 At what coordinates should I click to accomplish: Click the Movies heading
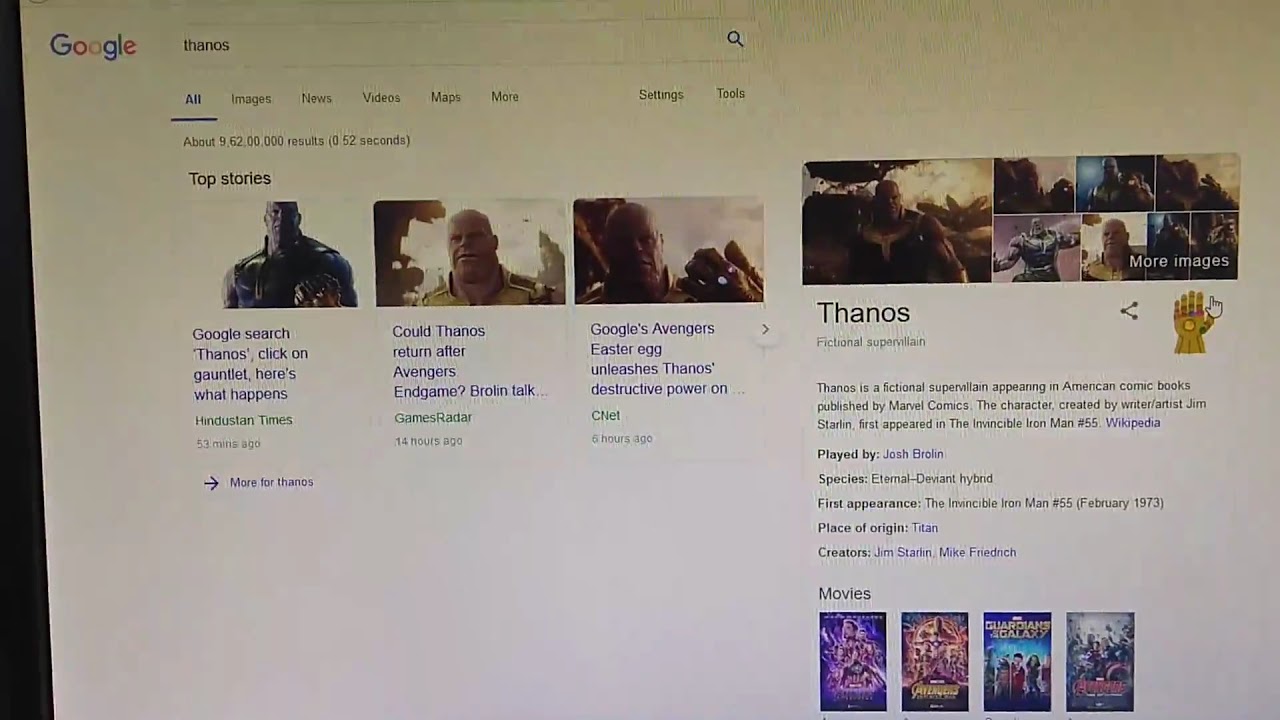(845, 594)
